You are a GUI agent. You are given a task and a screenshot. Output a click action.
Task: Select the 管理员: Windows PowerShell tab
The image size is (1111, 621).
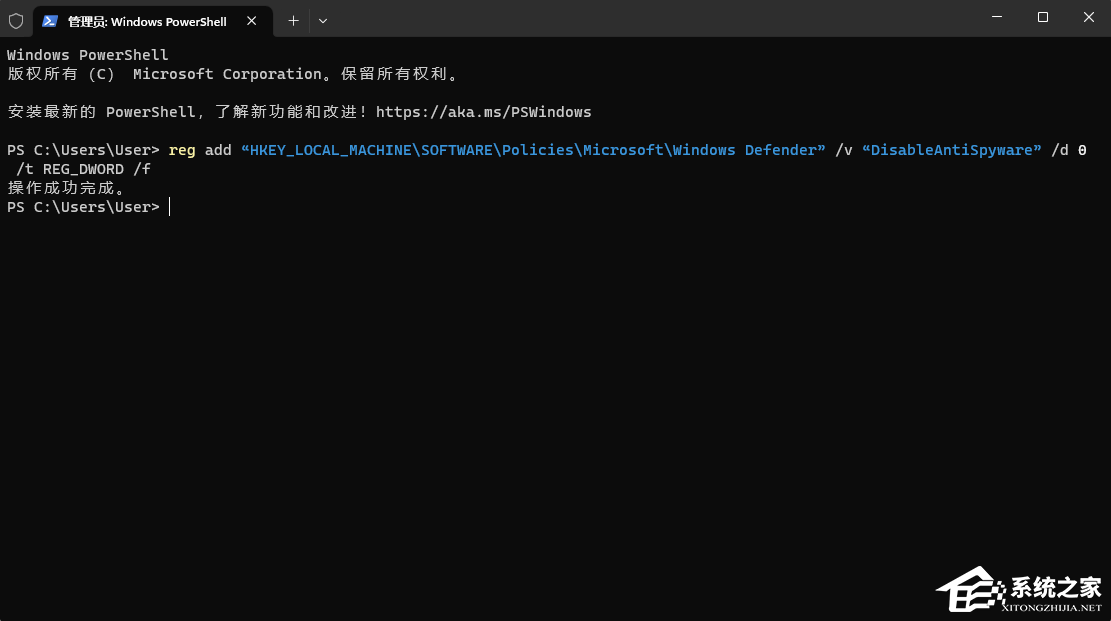click(147, 21)
